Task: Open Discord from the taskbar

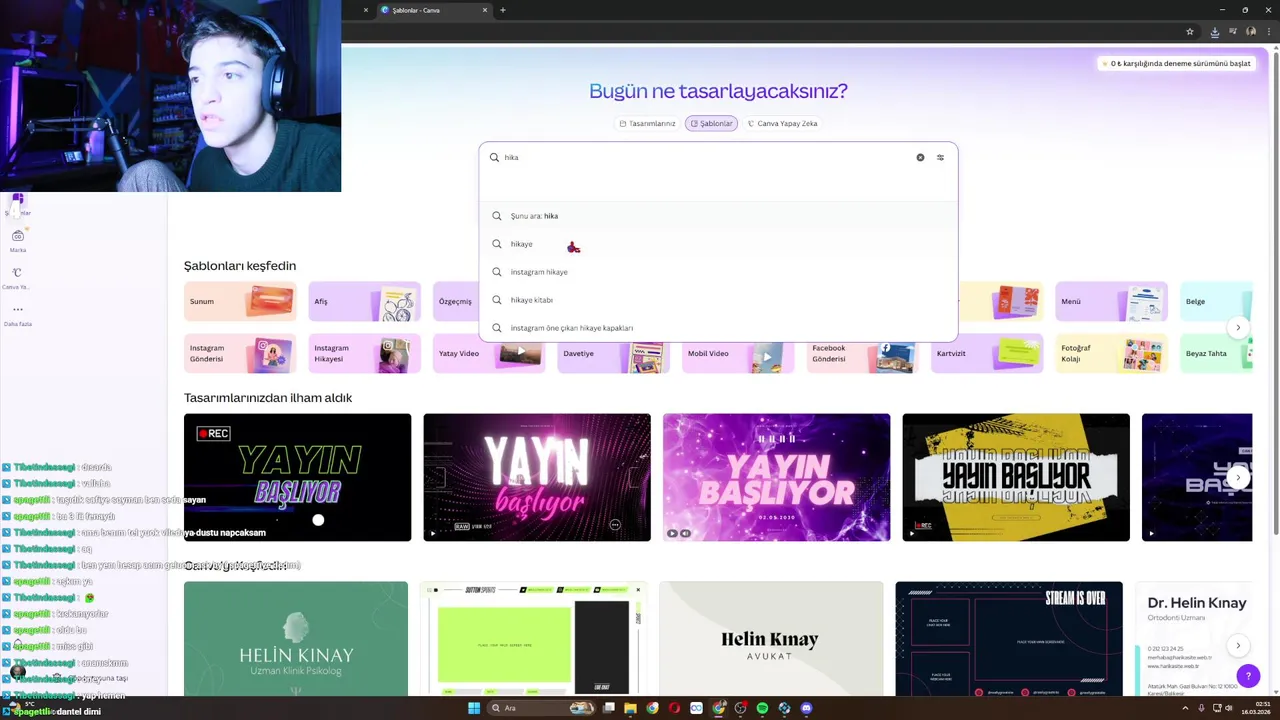Action: click(806, 708)
